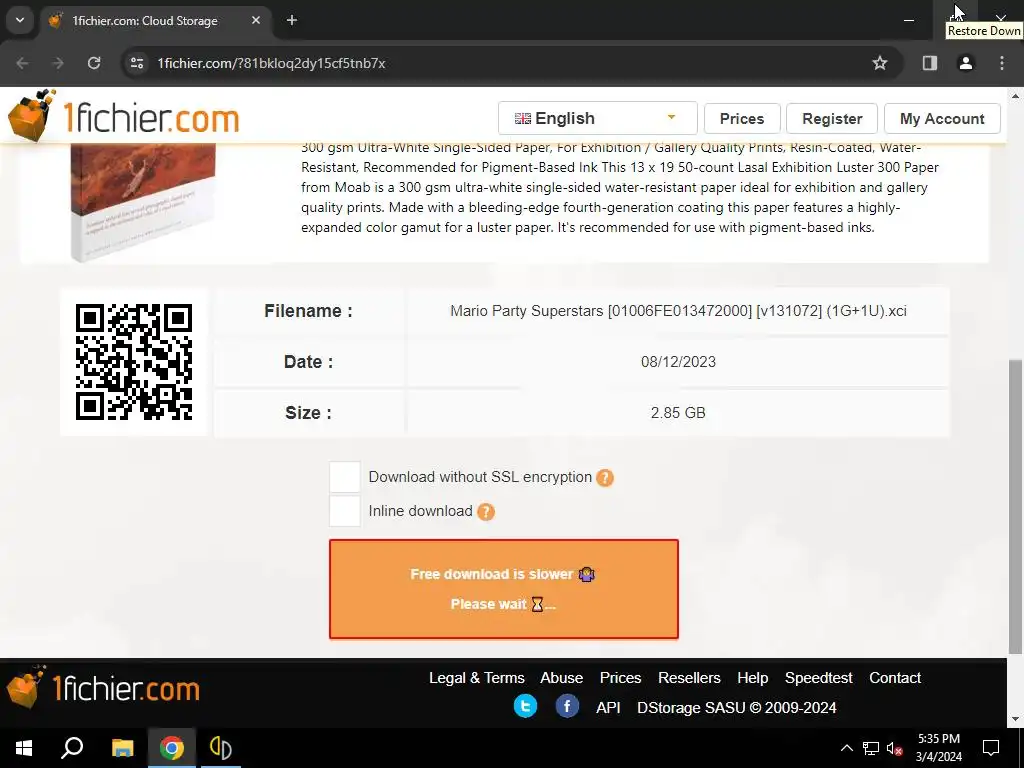This screenshot has width=1024, height=768.
Task: Reload the page with the refresh icon
Action: pos(94,63)
